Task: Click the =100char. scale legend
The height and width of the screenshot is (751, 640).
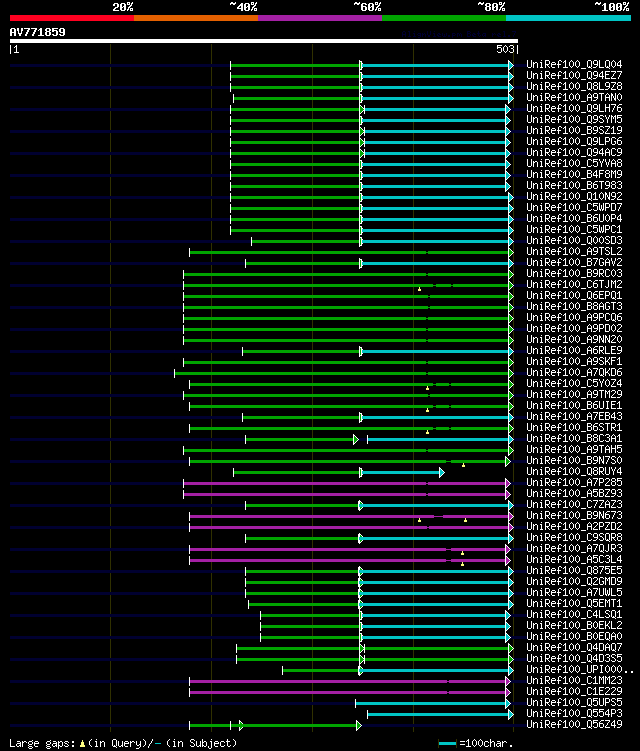Action: click(476, 743)
